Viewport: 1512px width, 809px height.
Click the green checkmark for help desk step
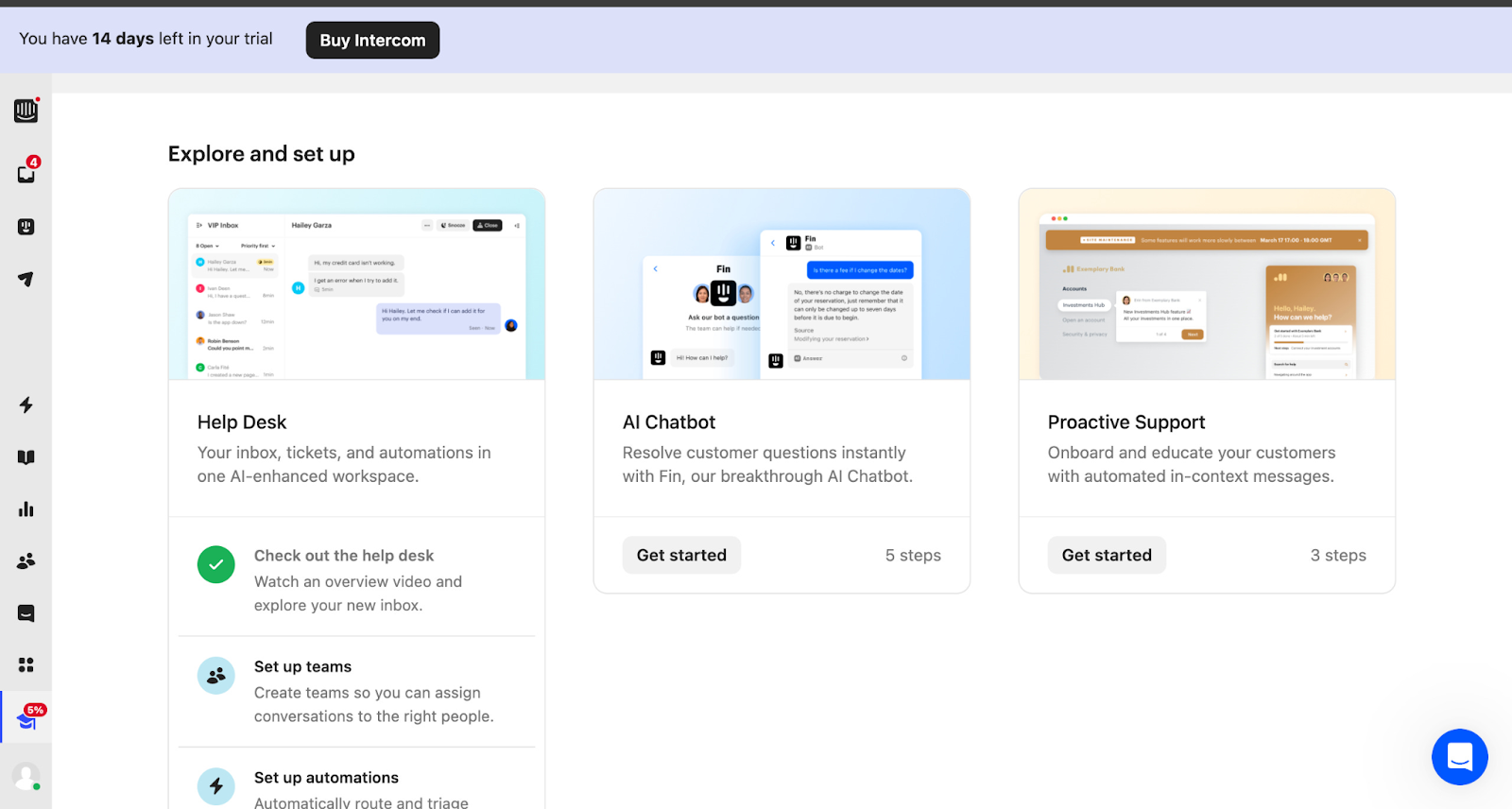tap(216, 565)
